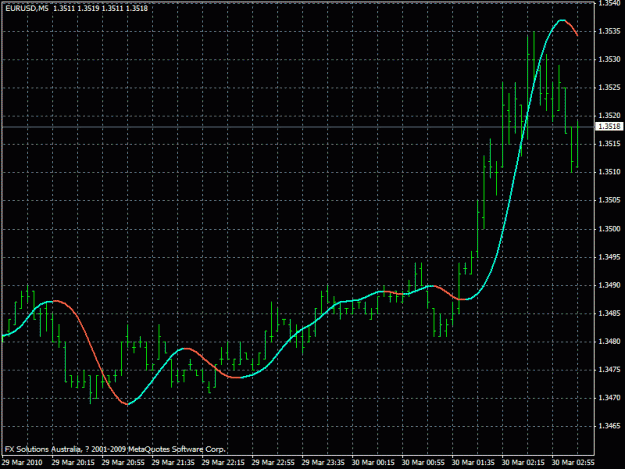Click the EURUSD,M5 chart title text
Screen dimensions: 625x469
pyautogui.click(x=27, y=8)
